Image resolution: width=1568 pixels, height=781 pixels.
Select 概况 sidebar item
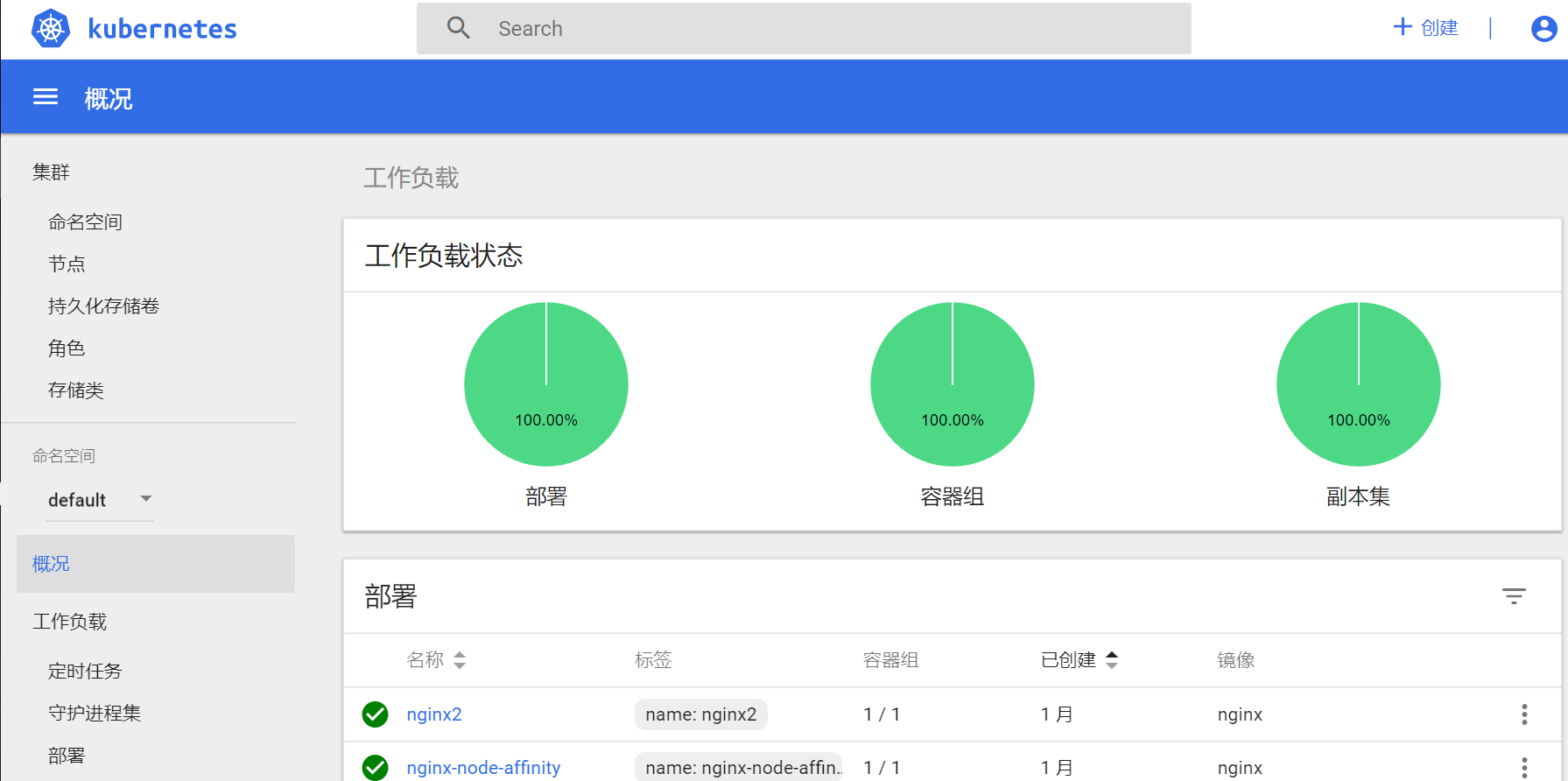coord(156,564)
